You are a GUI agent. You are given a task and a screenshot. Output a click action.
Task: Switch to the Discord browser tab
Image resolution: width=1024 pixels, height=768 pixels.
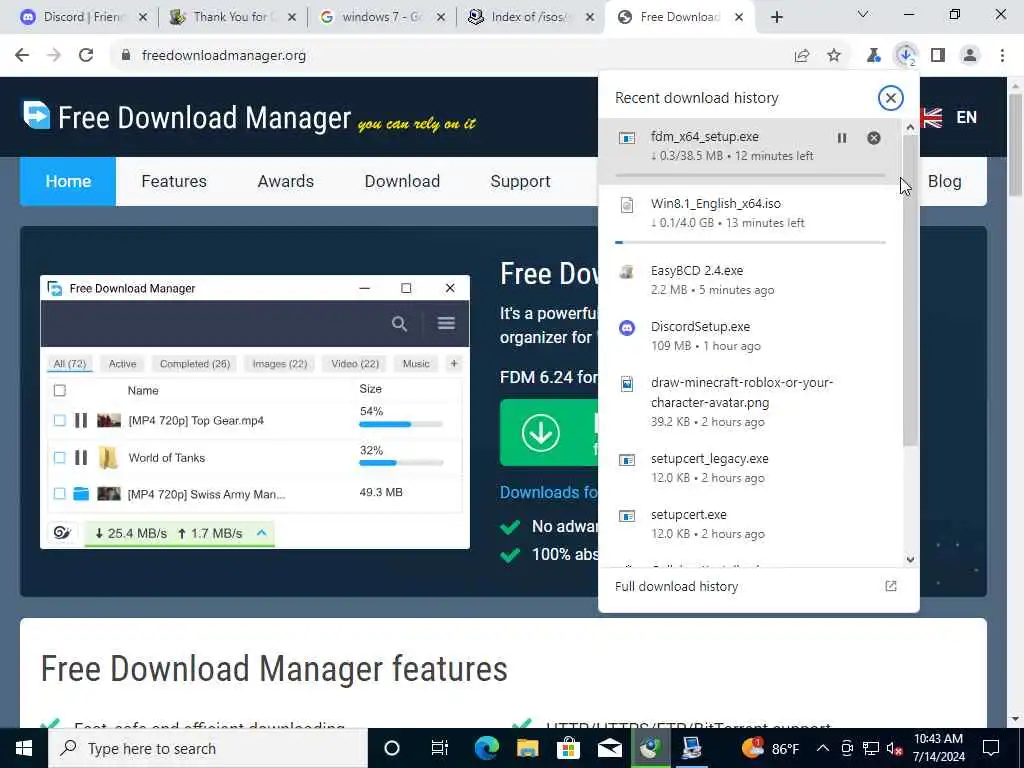[82, 17]
